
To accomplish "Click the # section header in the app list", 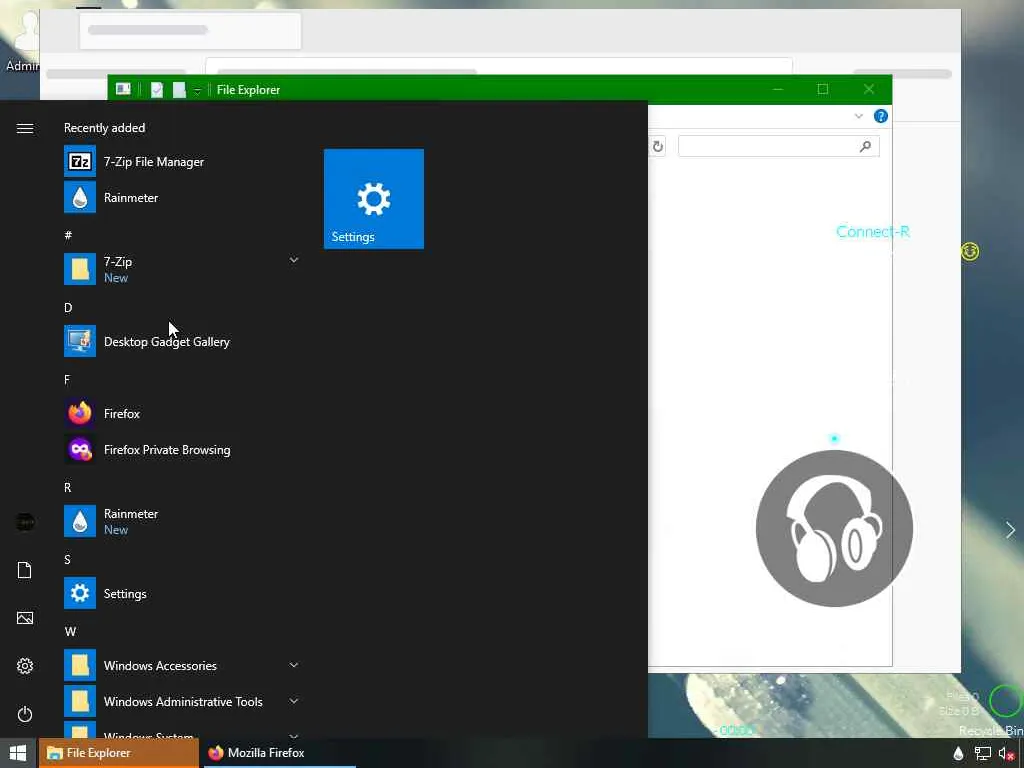I will [x=68, y=235].
